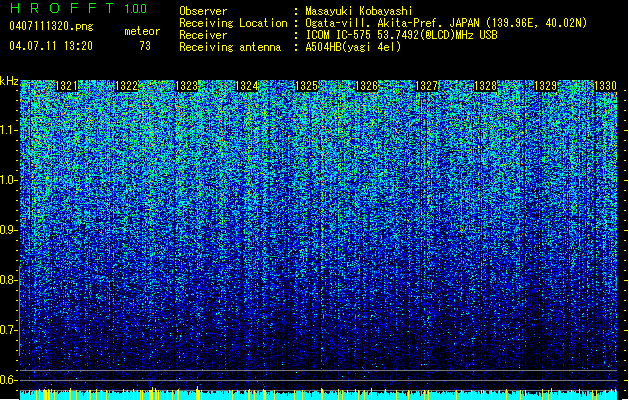Click the name Masayuki Kobayashi
This screenshot has width=629, height=400.
(359, 11)
